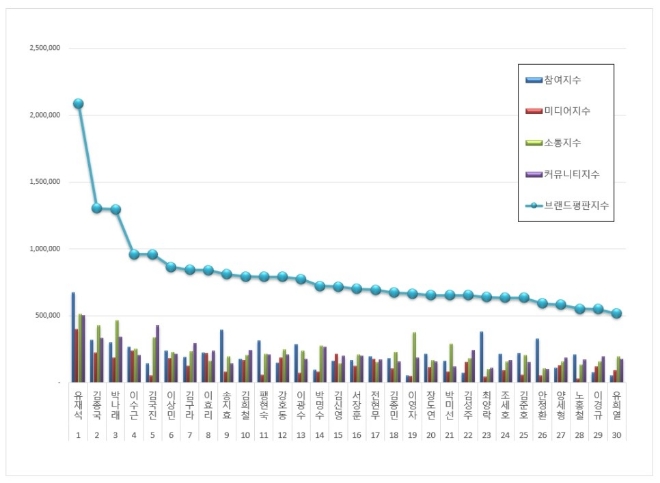Click the rank 4 line data marker
The width and height of the screenshot is (660, 483).
point(134,254)
